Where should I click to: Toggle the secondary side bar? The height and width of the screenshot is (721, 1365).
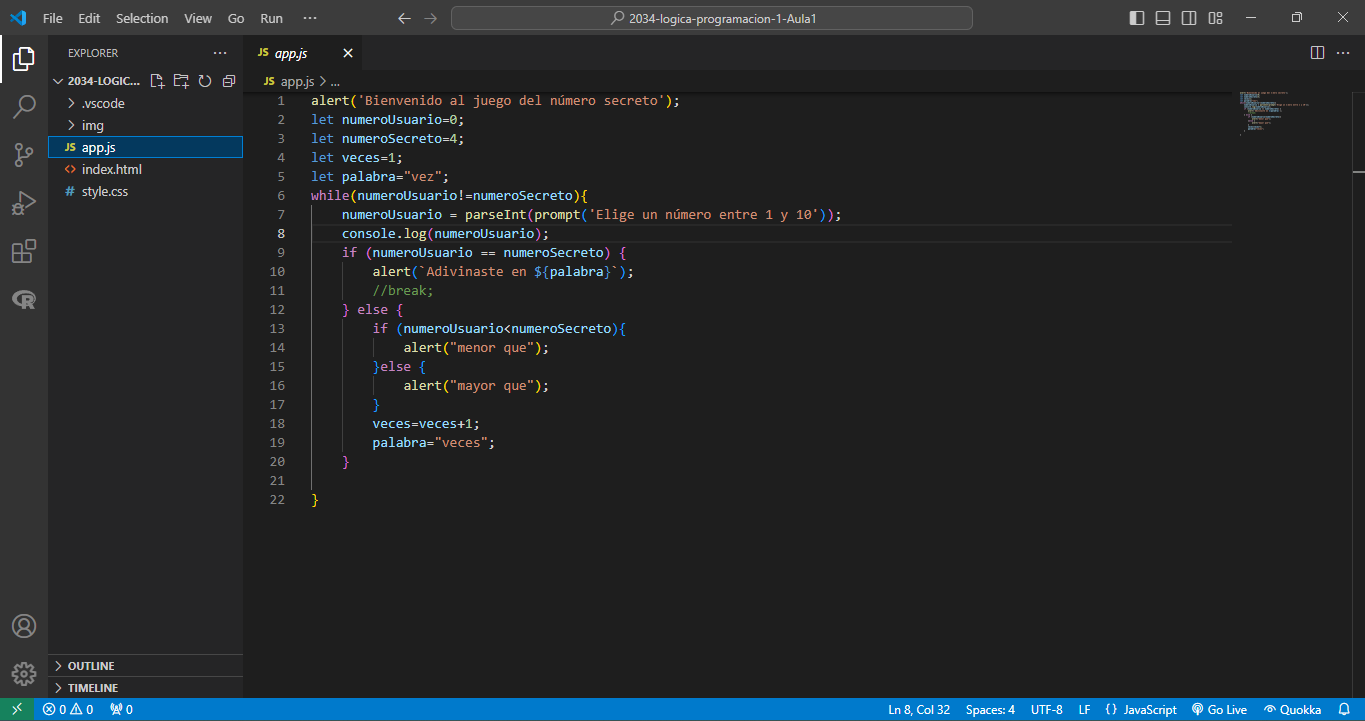click(1189, 18)
